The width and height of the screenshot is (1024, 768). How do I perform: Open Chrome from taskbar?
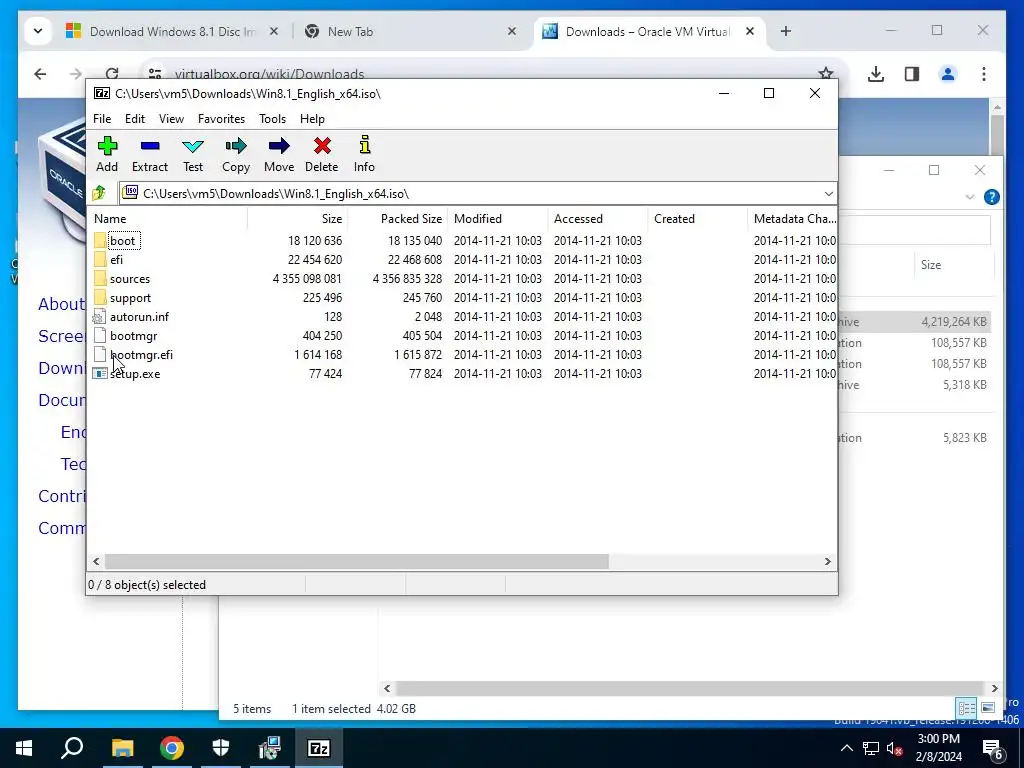coord(171,748)
